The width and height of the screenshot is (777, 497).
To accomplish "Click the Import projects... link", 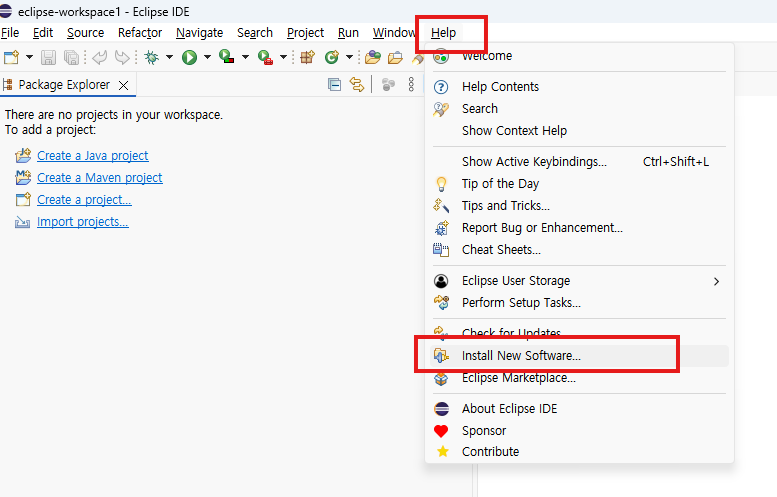I will (x=83, y=221).
